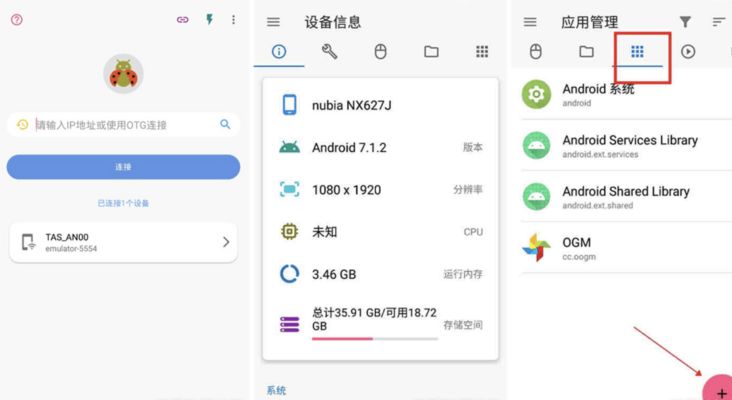This screenshot has width=732, height=400.
Task: Tap the phone icon next to TAS_AN00
Action: (x=29, y=242)
